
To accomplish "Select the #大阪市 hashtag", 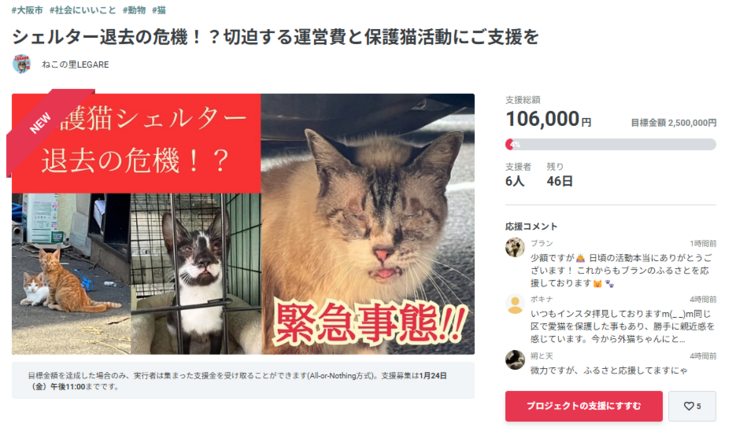I will pyautogui.click(x=27, y=10).
